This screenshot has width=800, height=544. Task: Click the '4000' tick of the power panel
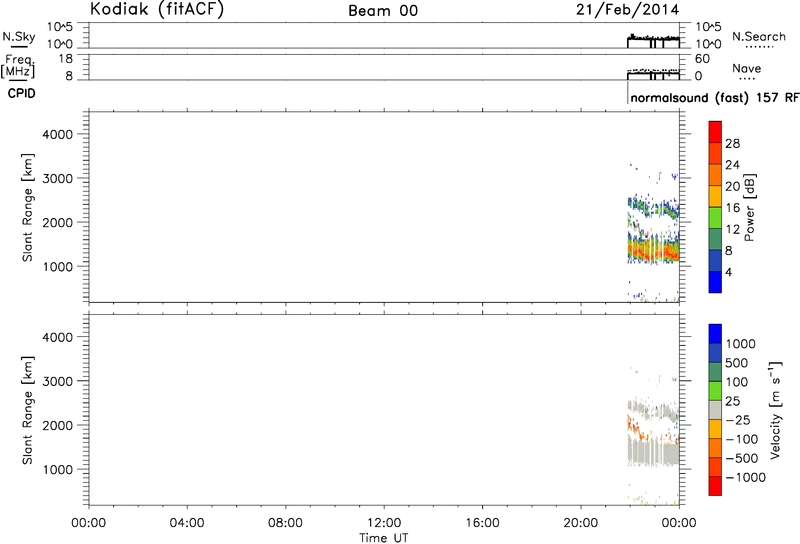point(58,134)
